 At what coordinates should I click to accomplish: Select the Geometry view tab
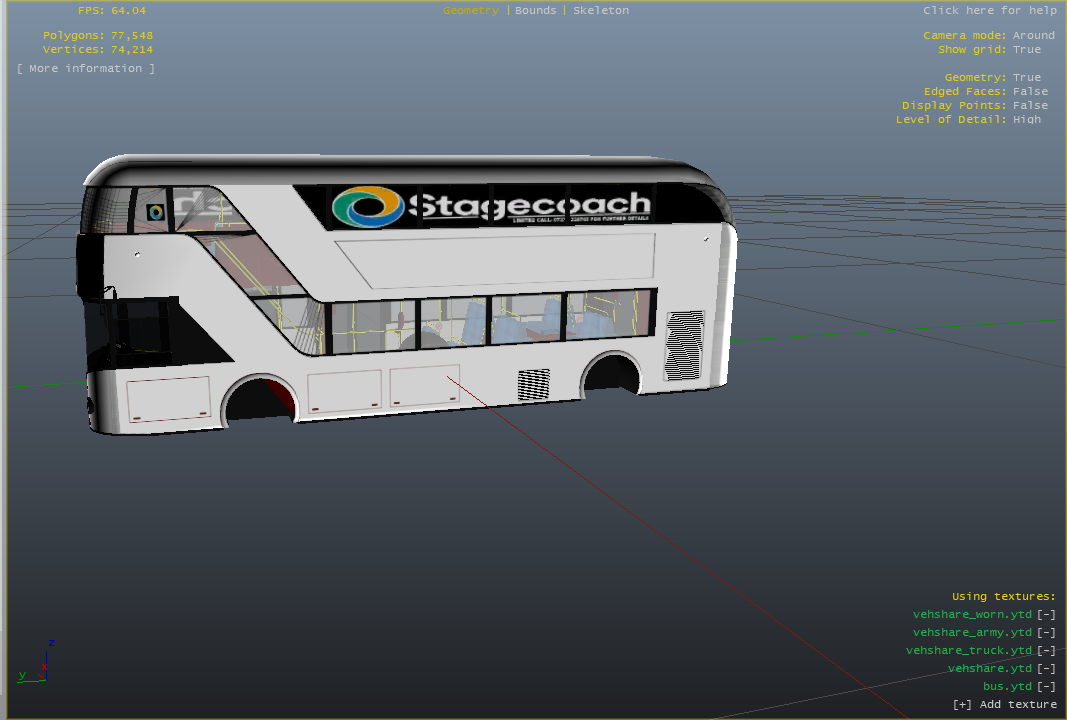click(x=470, y=10)
